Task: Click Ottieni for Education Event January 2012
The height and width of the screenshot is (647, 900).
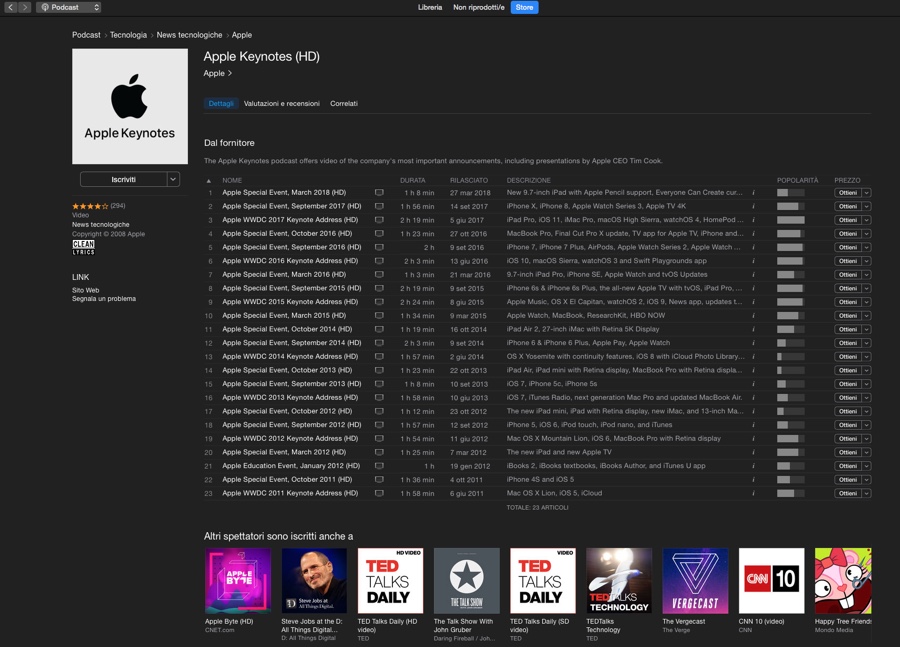Action: [x=848, y=466]
